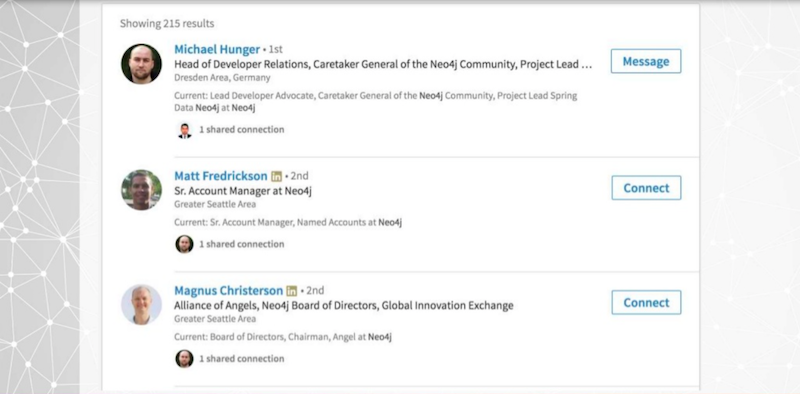Click shared connection avatar under Magnus Christerson

pyautogui.click(x=184, y=359)
